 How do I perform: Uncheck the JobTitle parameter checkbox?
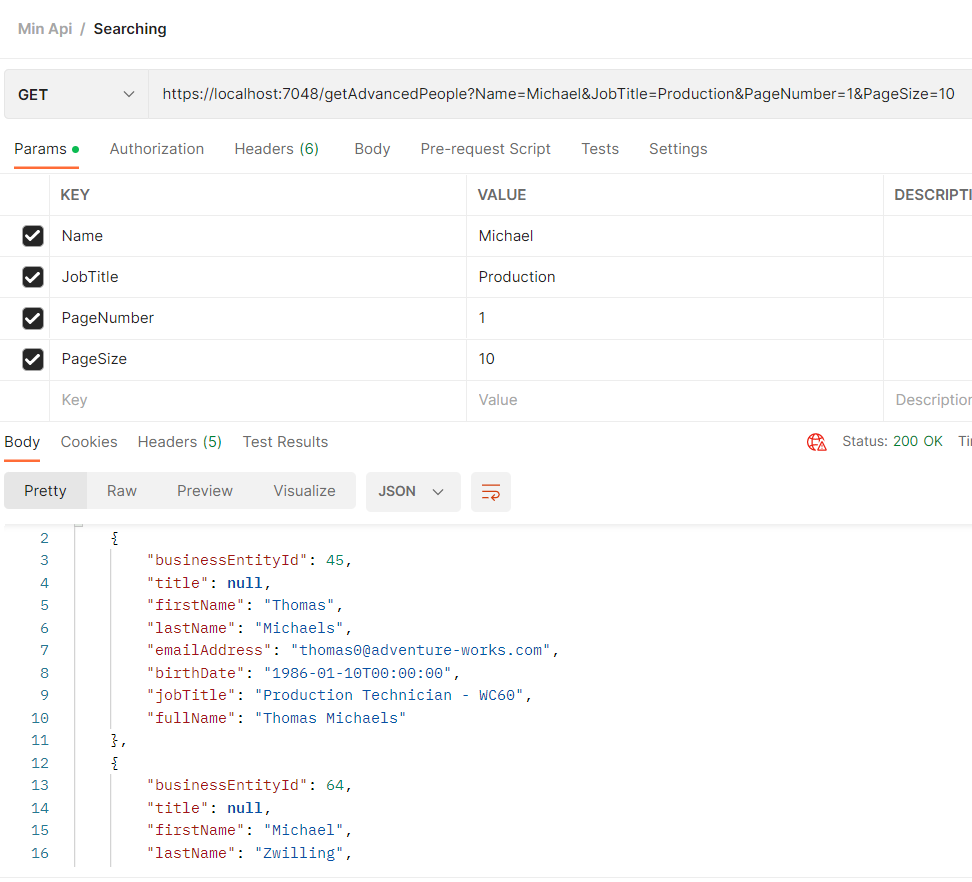(x=33, y=277)
